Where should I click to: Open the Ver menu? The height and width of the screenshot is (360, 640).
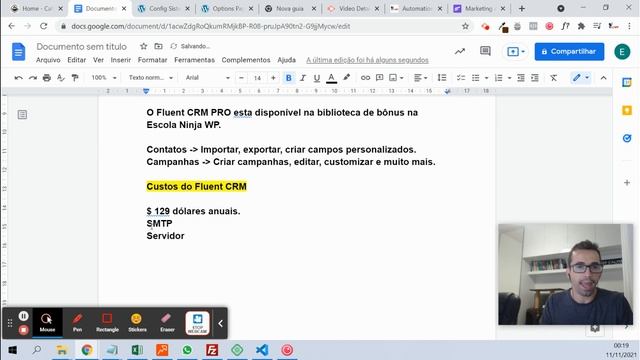[x=98, y=60]
